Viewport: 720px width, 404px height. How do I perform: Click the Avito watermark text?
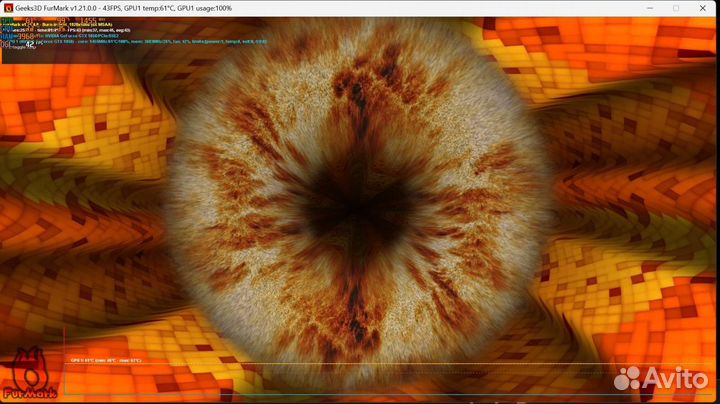(678, 379)
